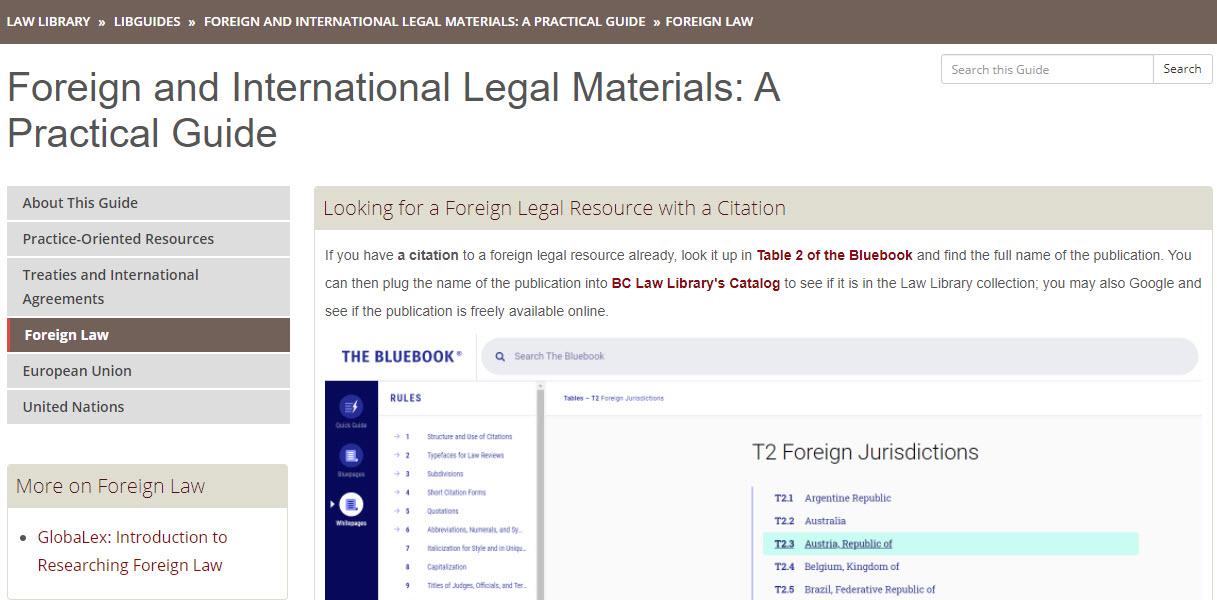Go to LAW LIBRARY breadcrumb

tap(48, 21)
